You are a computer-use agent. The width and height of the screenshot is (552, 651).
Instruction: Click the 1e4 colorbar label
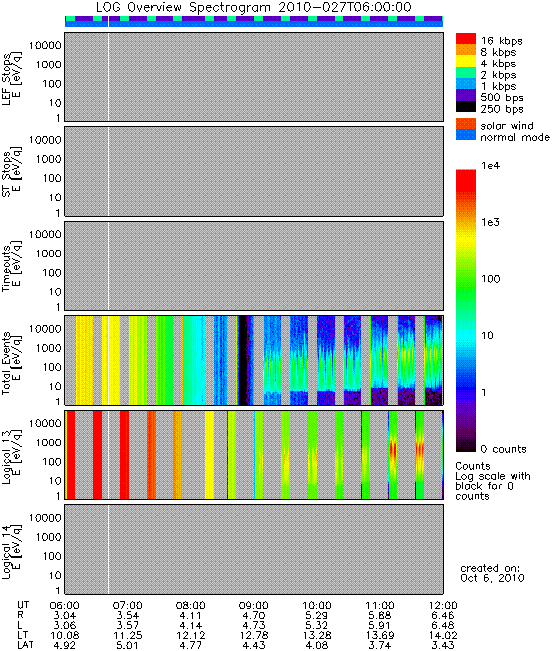pos(491,166)
